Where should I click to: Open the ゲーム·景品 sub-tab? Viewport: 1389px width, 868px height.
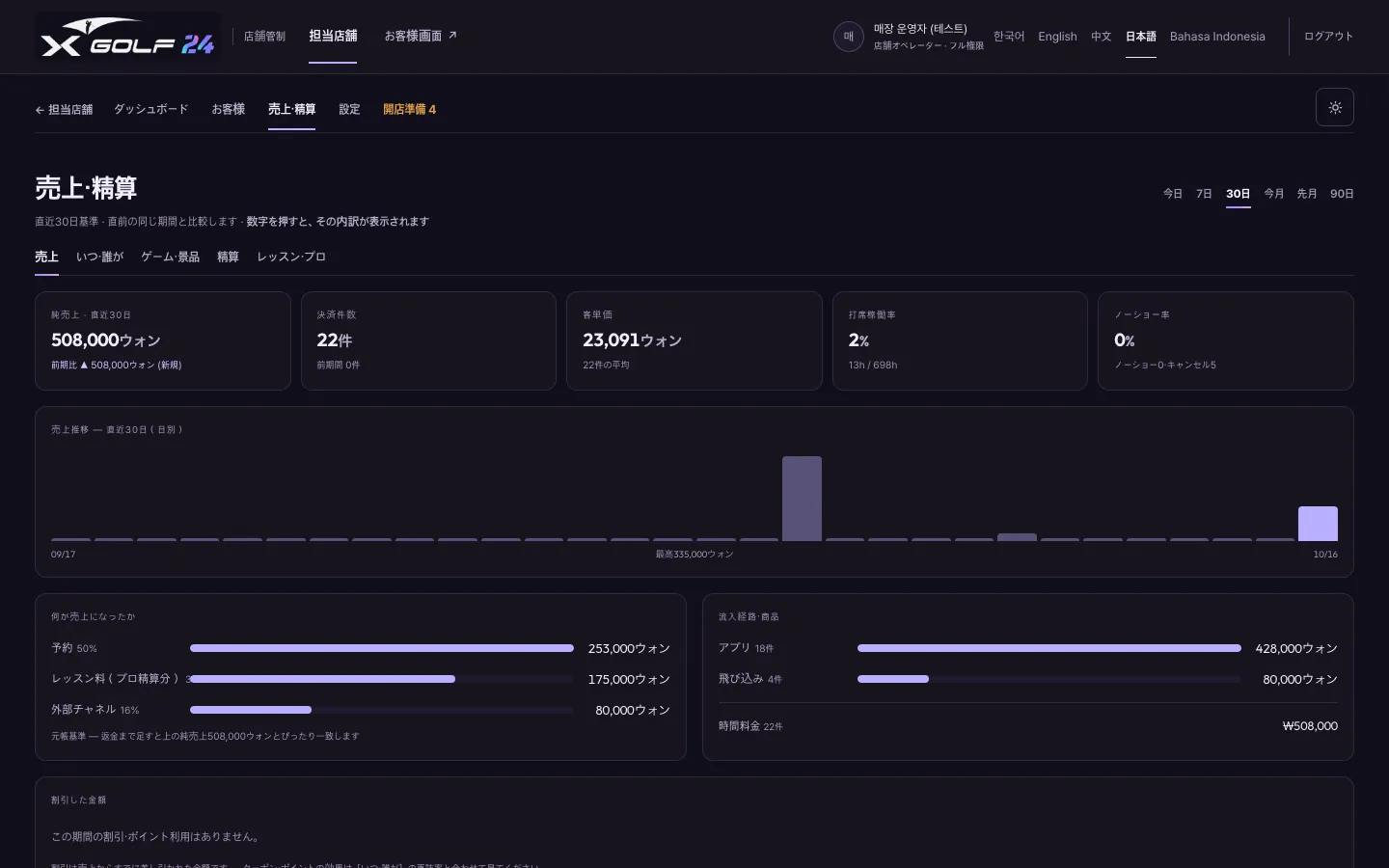pos(170,258)
